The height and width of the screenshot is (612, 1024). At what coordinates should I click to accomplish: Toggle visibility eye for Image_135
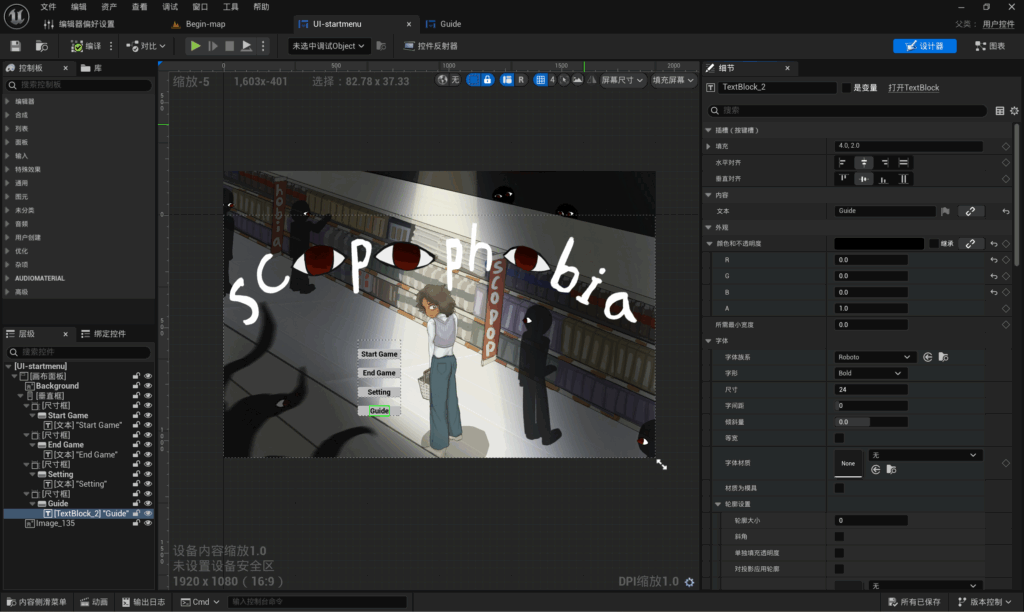click(x=148, y=523)
